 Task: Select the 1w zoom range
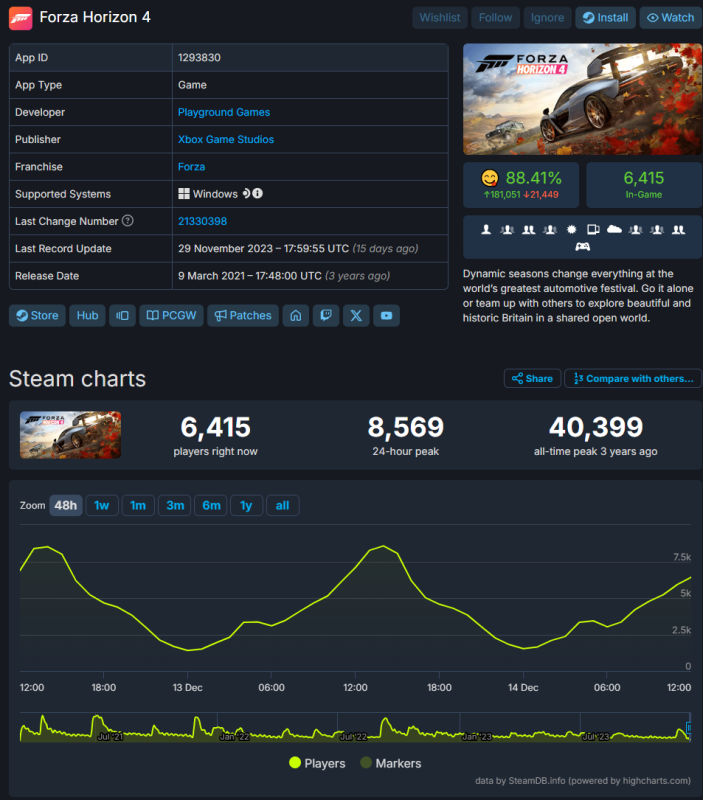102,506
